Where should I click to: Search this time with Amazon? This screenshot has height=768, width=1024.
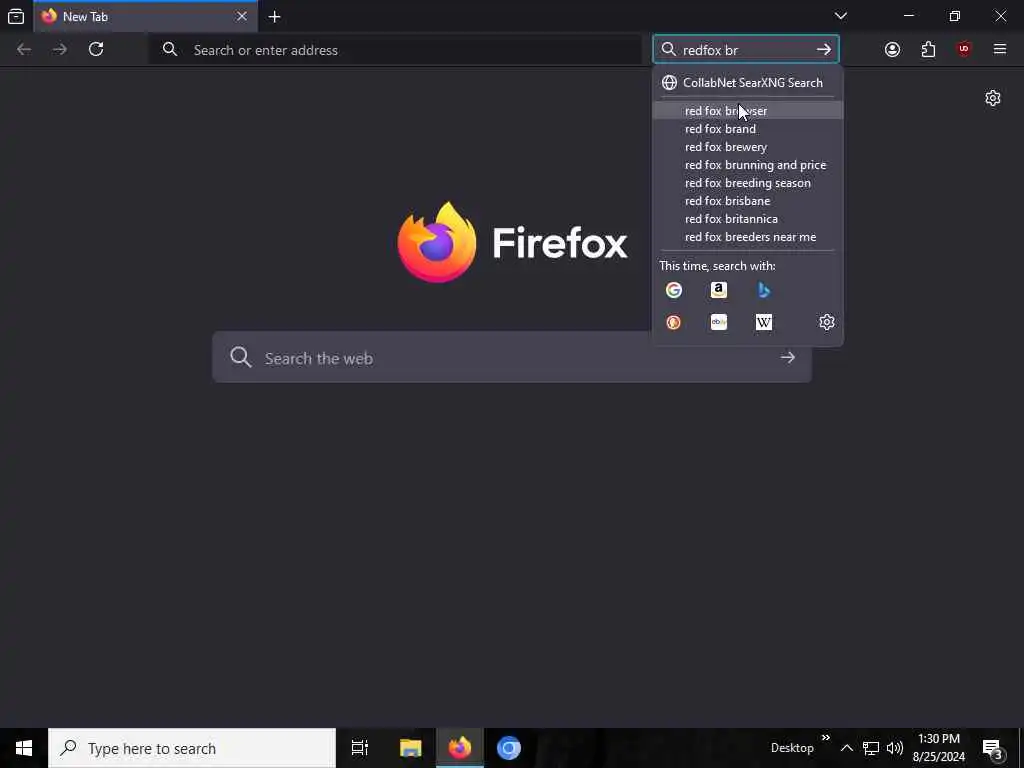point(719,290)
